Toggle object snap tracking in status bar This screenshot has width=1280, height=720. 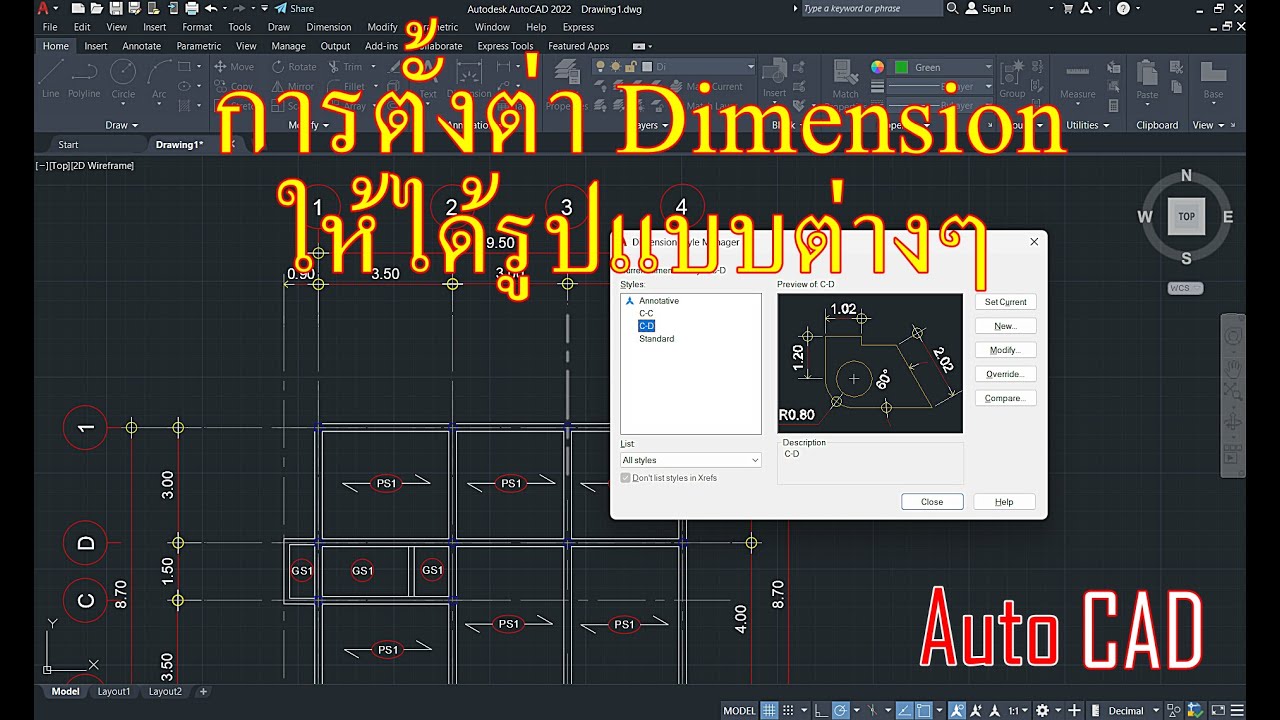coord(903,711)
